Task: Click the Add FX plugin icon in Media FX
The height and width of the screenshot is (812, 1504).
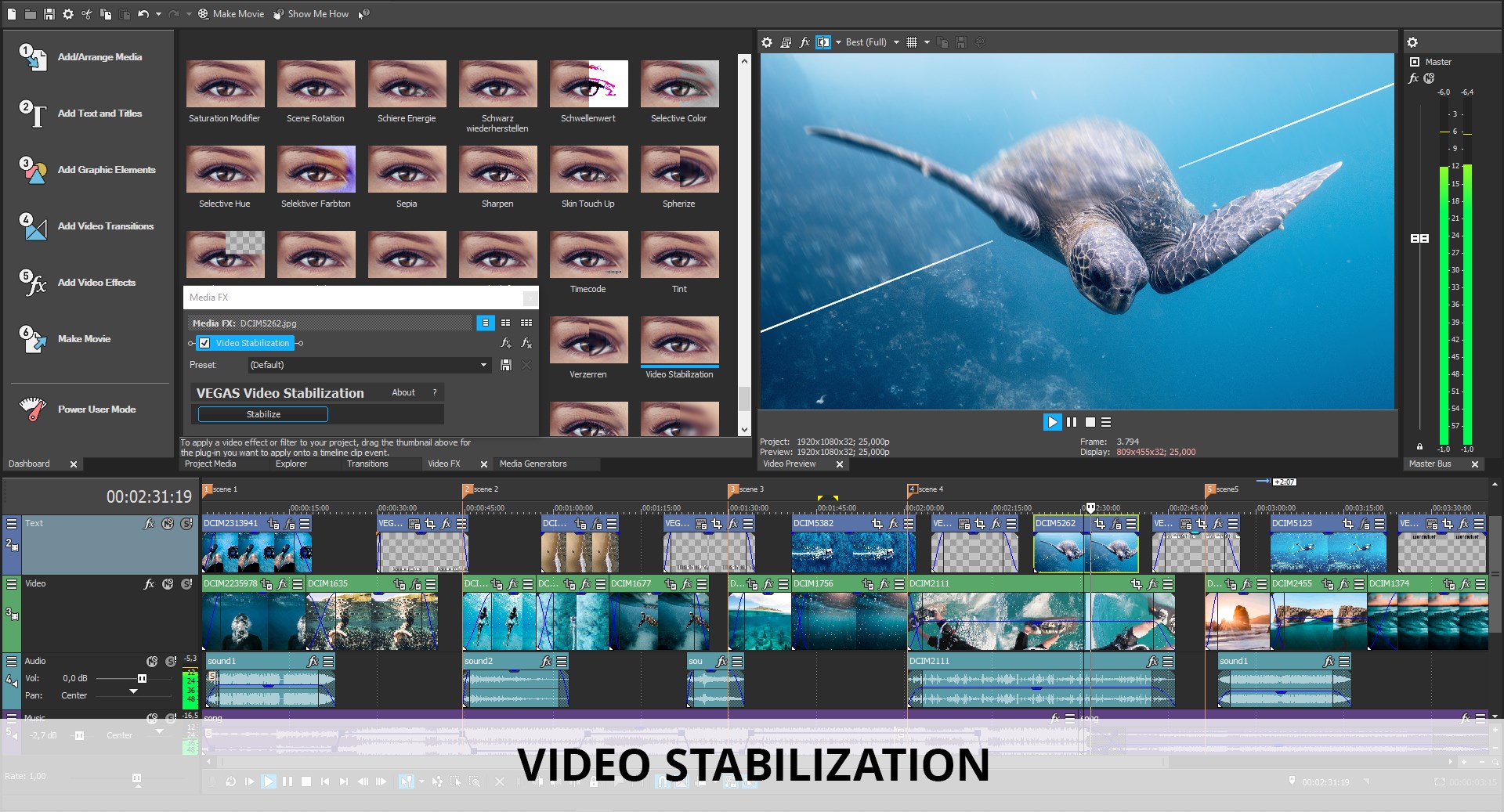Action: (506, 343)
